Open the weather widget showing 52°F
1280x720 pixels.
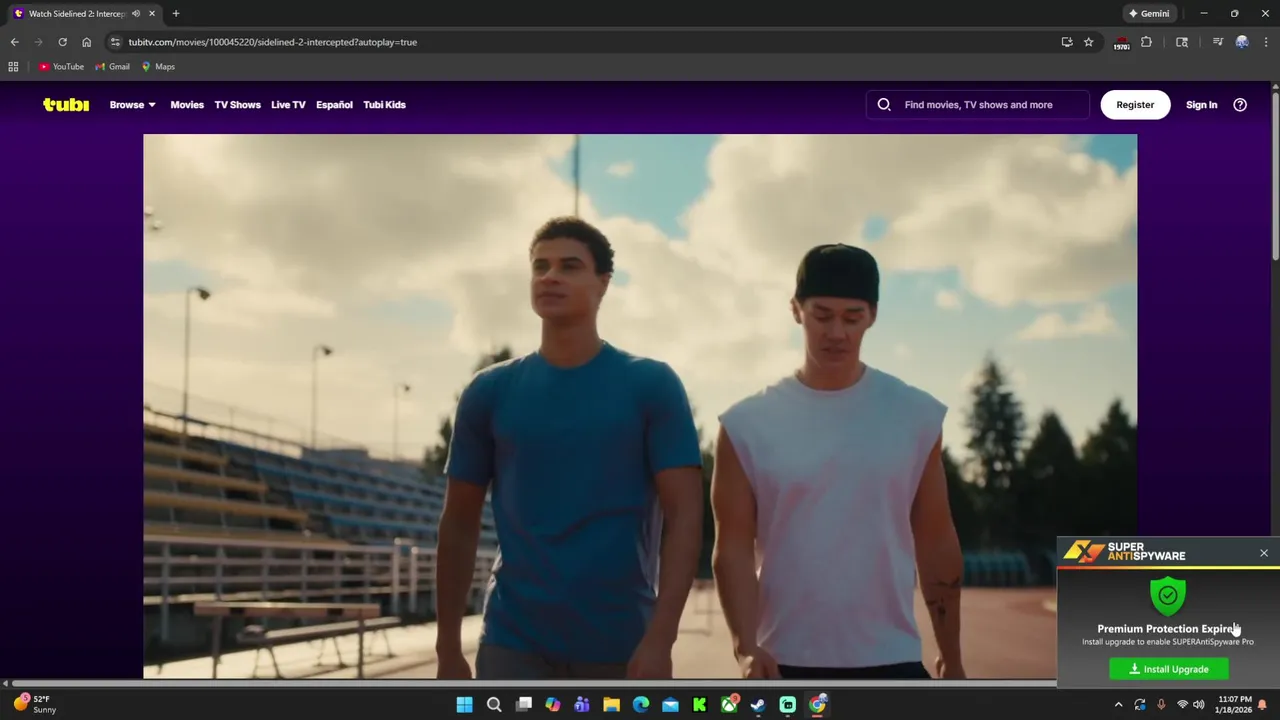tap(34, 704)
